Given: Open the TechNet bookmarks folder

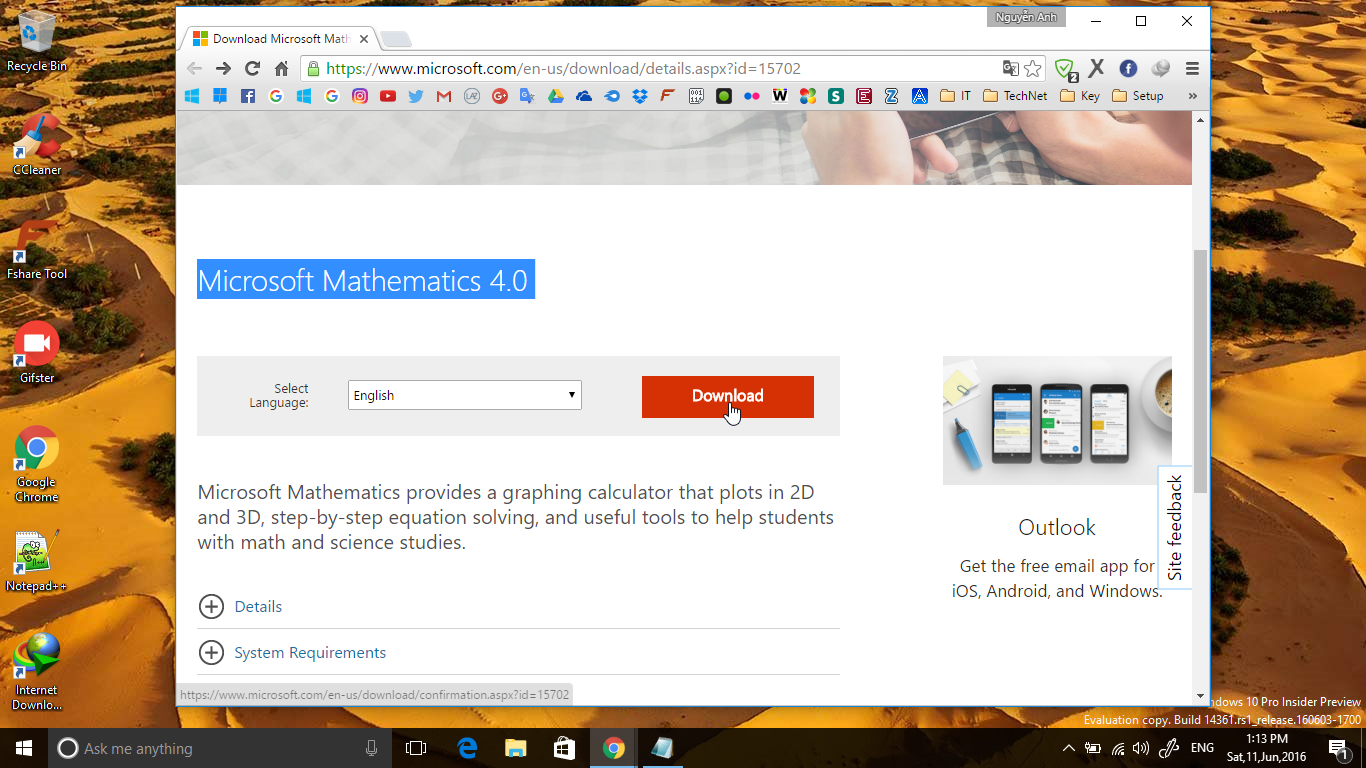Looking at the screenshot, I should click(1015, 96).
